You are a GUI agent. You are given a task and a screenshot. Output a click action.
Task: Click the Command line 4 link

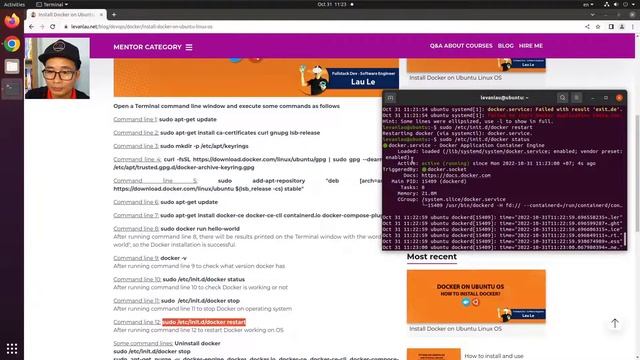coord(137,160)
